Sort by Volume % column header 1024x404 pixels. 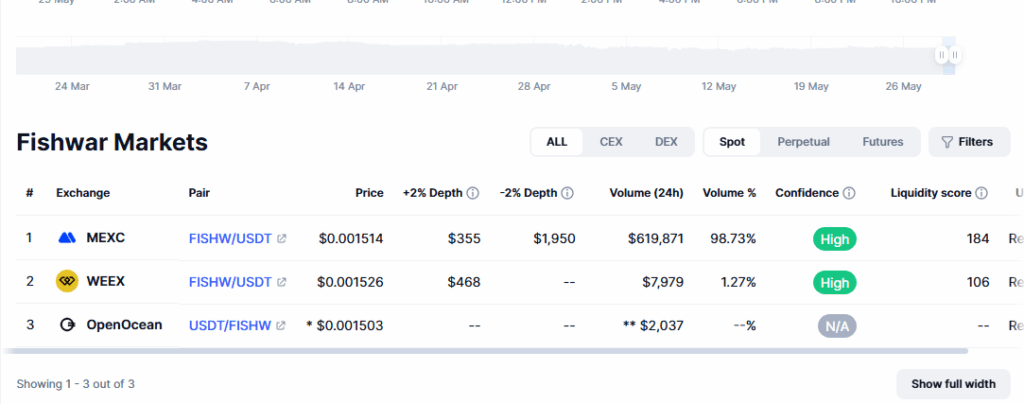(x=729, y=193)
